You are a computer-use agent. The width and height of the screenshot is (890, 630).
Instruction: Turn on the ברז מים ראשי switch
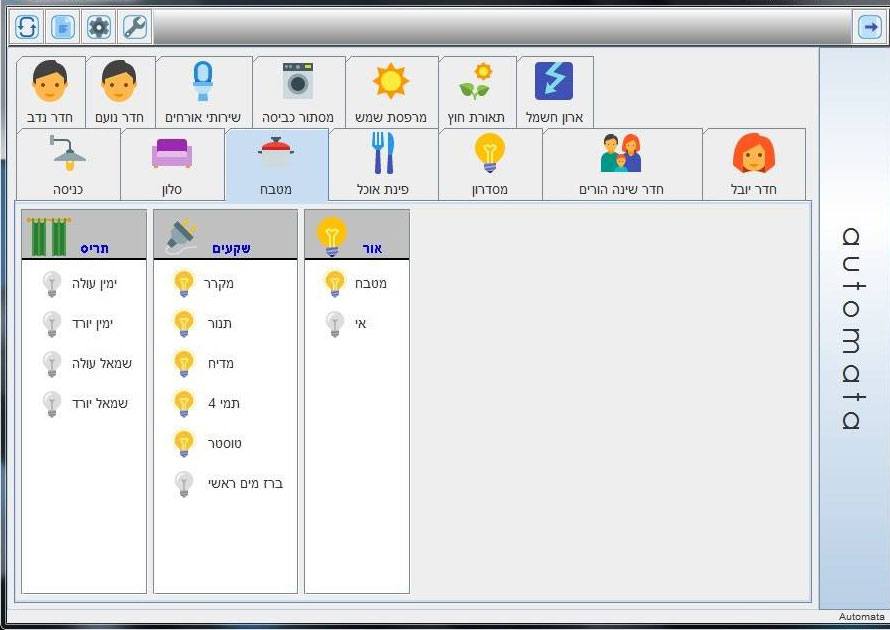[x=183, y=484]
